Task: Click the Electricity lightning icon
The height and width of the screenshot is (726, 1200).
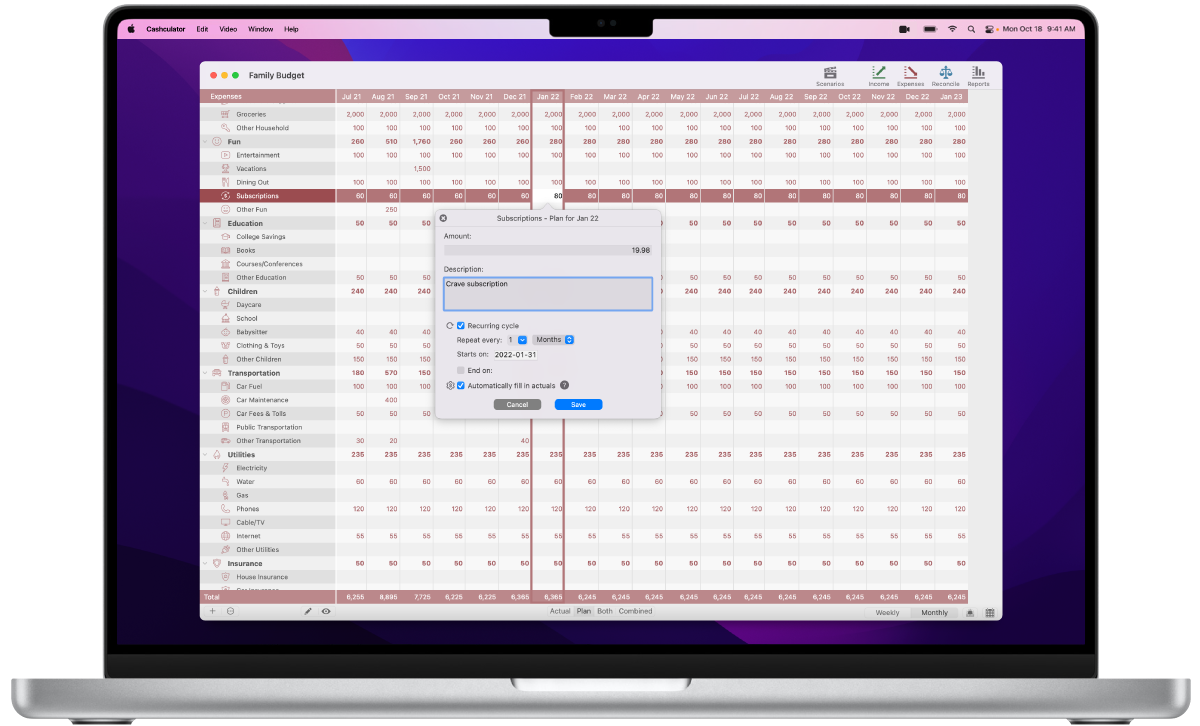Action: point(226,468)
